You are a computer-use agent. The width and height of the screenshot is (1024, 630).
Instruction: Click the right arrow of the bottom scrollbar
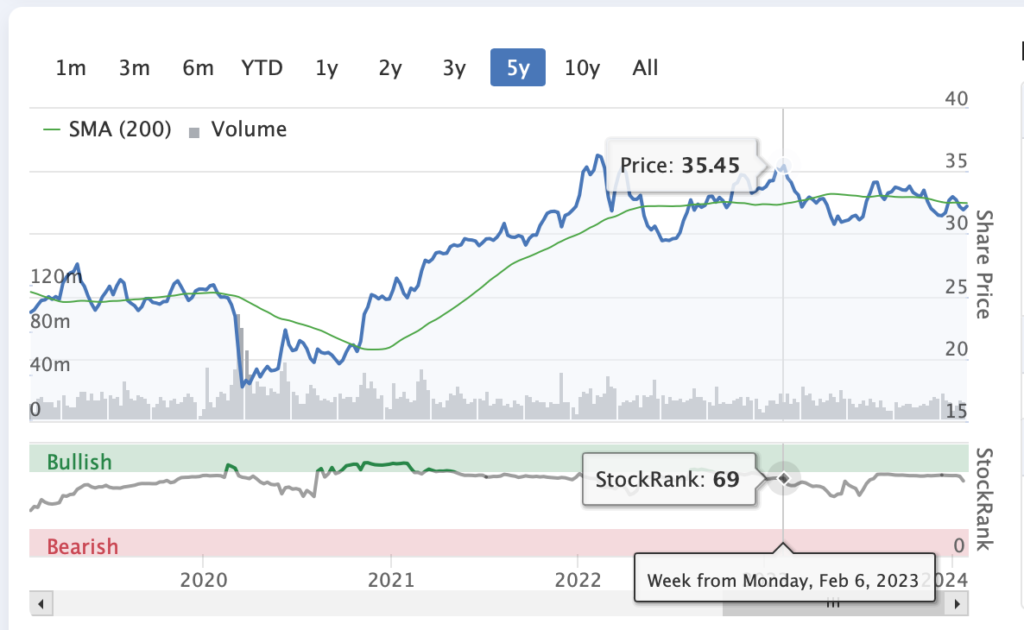click(x=955, y=603)
